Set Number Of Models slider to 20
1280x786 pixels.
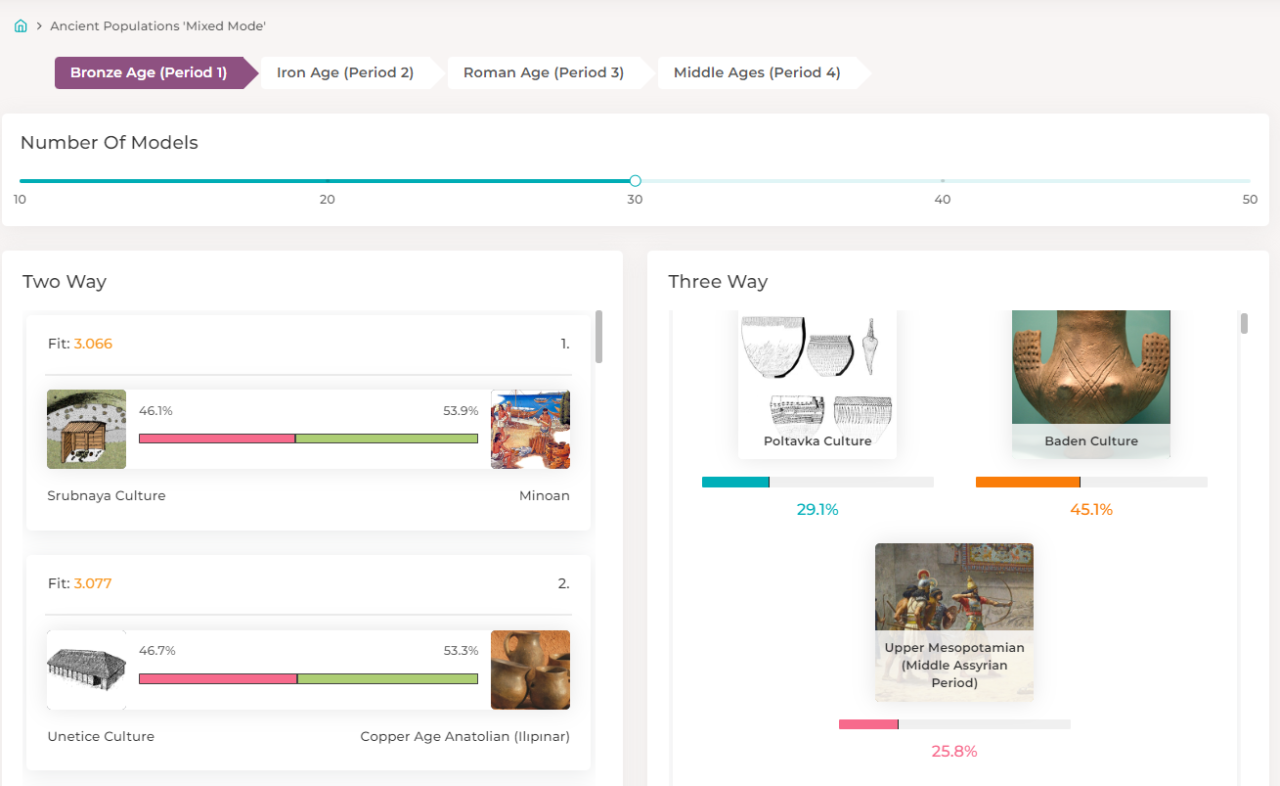click(x=327, y=181)
